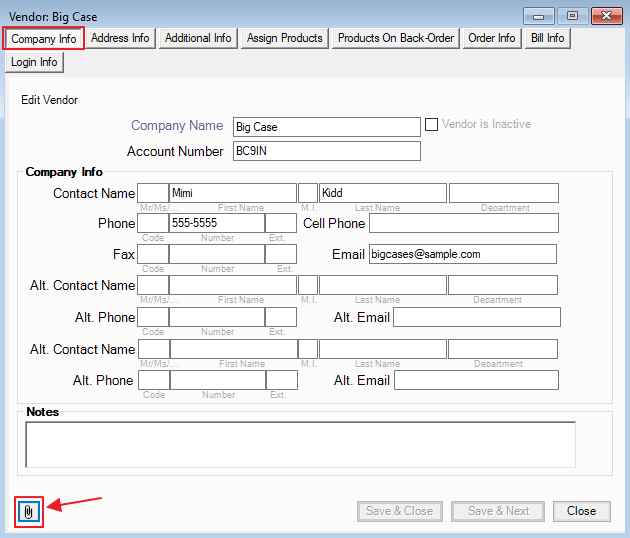Screen dimensions: 630x538
Task: Click the paperclip attachment icon
Action: [29, 511]
